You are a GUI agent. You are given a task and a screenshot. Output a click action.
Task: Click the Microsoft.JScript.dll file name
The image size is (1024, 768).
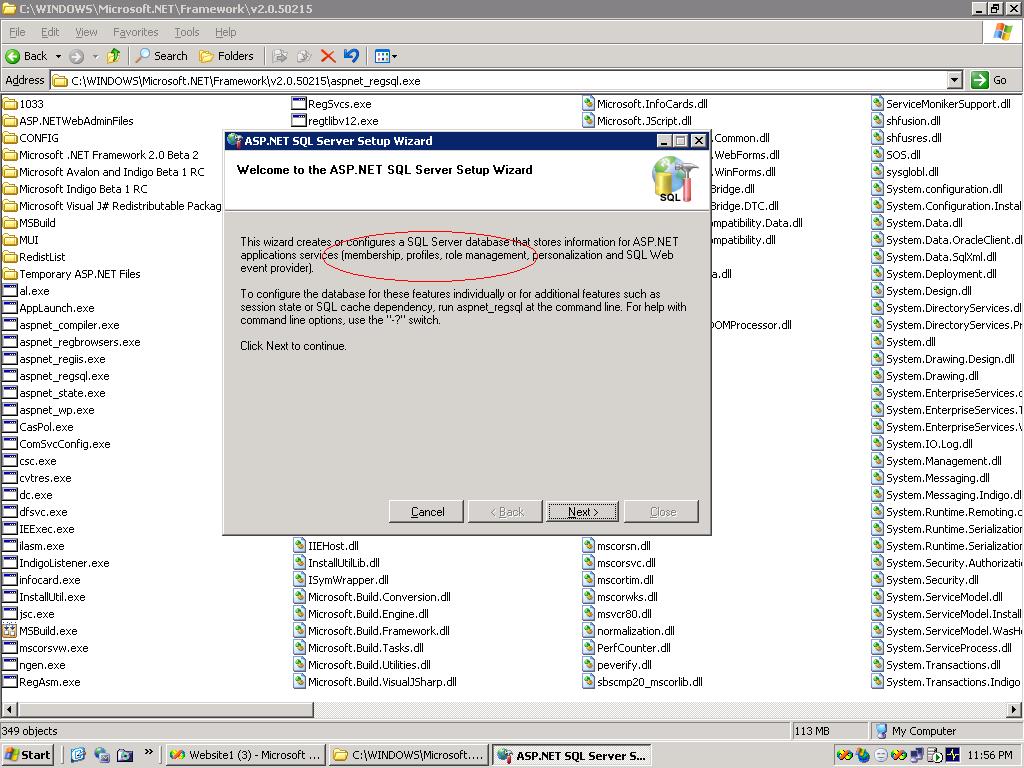[x=644, y=121]
